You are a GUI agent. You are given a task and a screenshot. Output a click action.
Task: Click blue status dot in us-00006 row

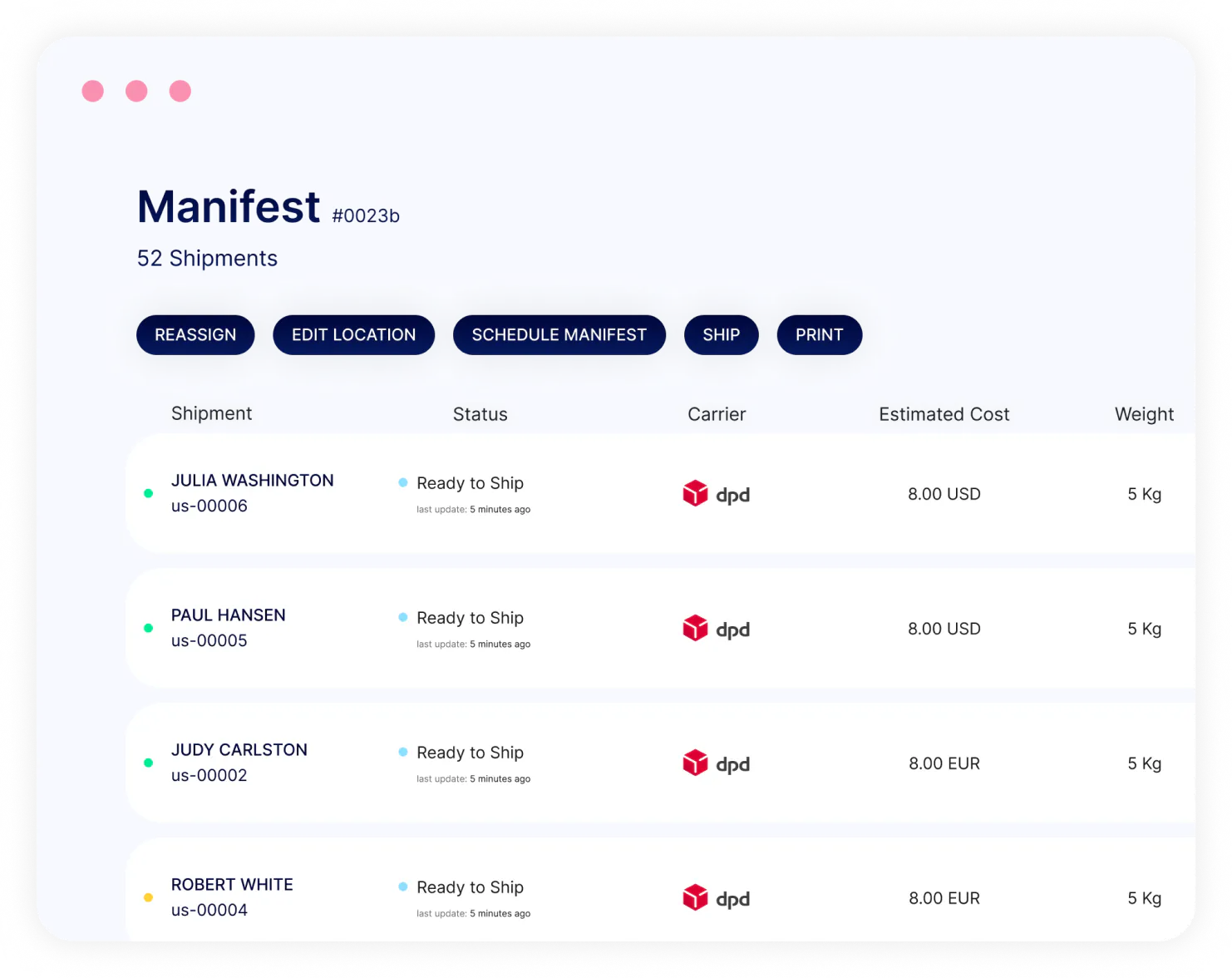coord(403,482)
